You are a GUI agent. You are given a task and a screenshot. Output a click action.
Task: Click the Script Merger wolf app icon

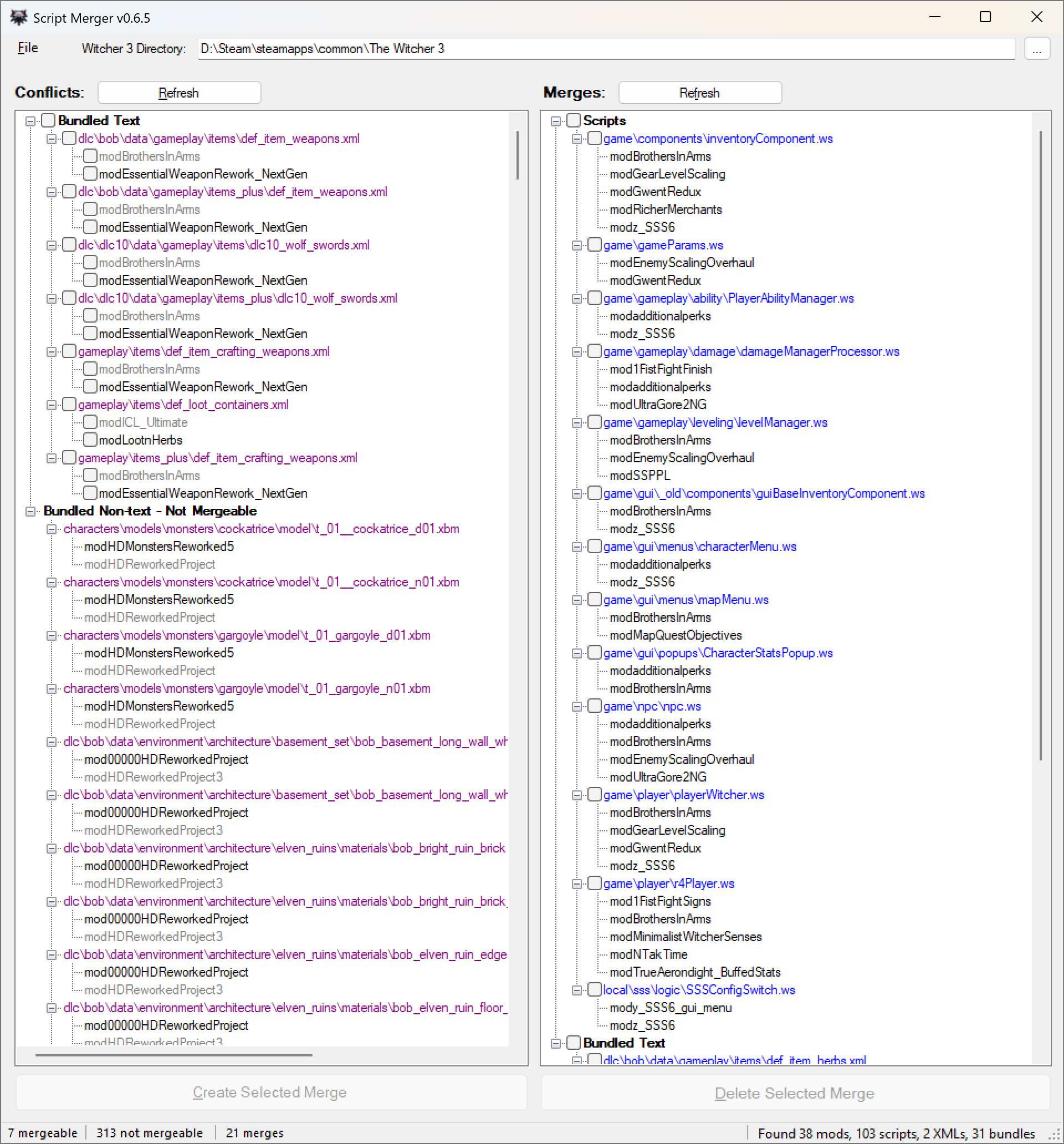click(x=18, y=18)
